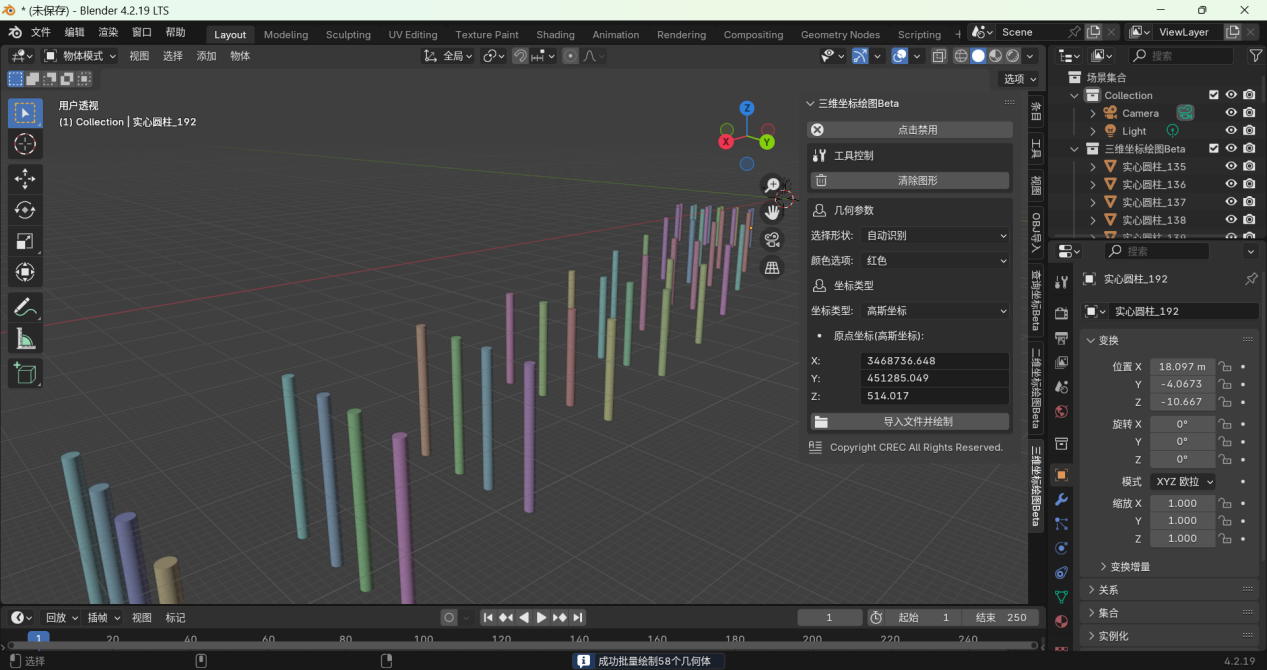Viewport: 1267px width, 670px height.
Task: Open the 颜色选项 dropdown showing 红色
Action: click(x=935, y=260)
